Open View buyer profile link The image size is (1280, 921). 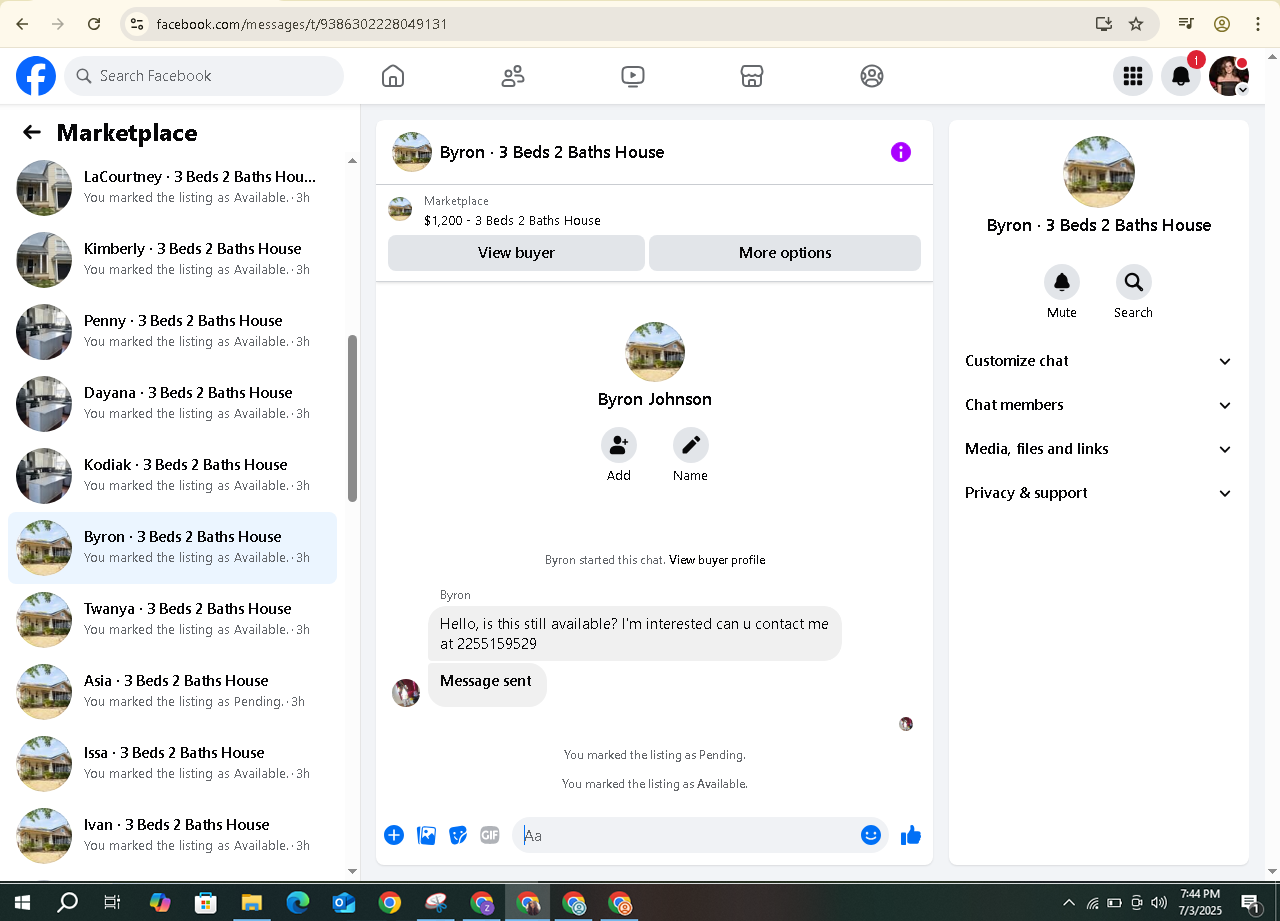click(x=717, y=560)
